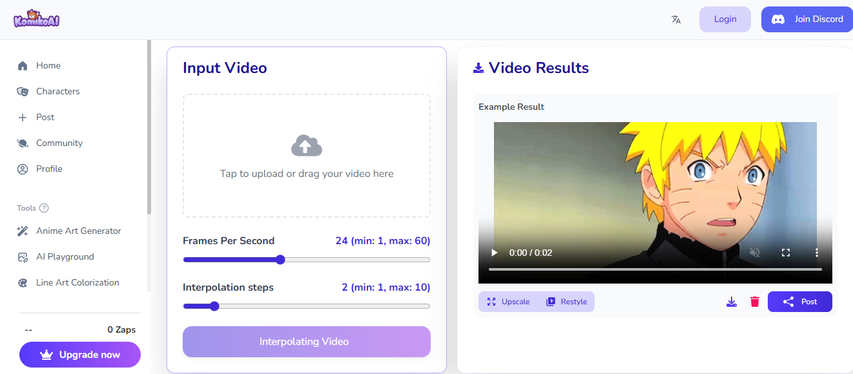Click the '0:00 / 0:02' time display
Viewport: 853px width, 374px height.
point(530,253)
